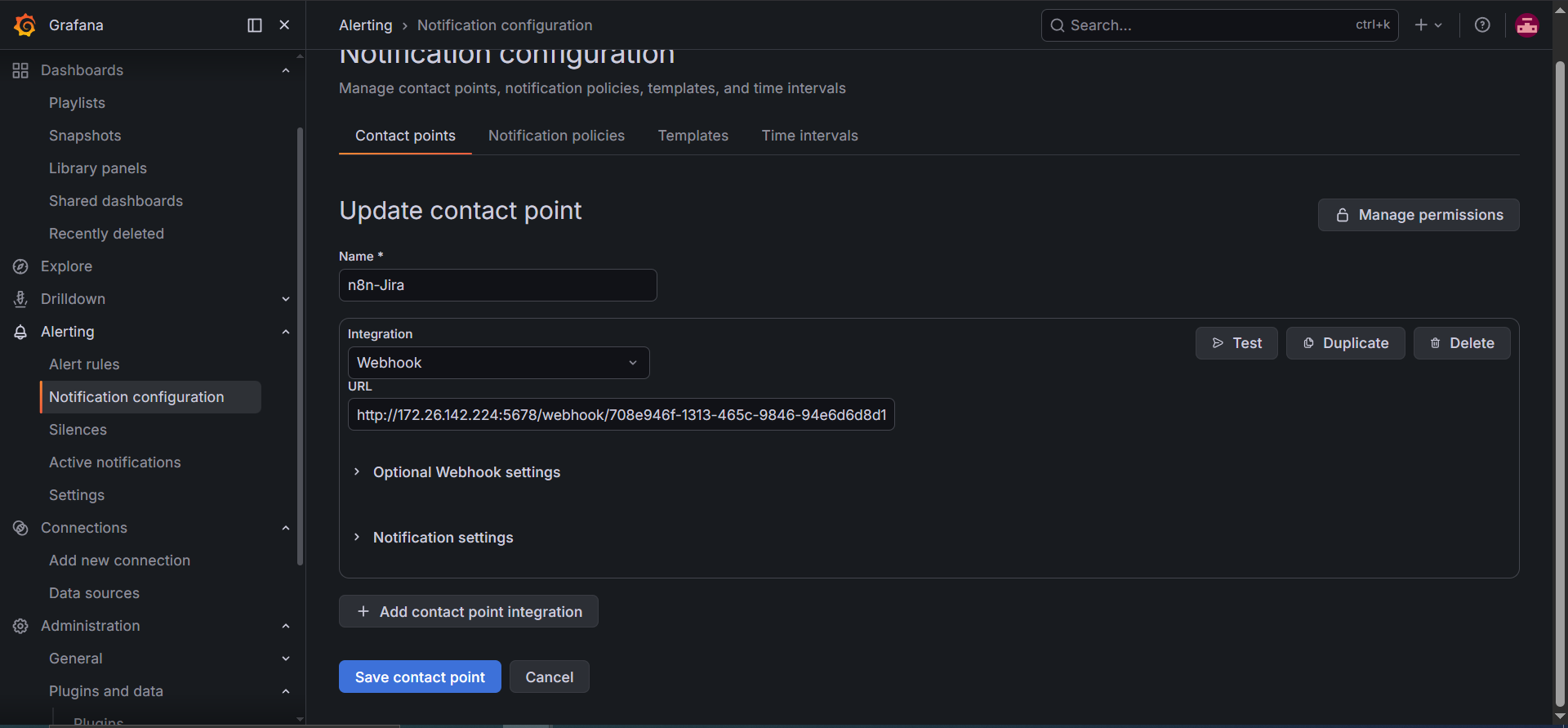Click the Test button
The height and width of the screenshot is (728, 1568).
[1236, 343]
